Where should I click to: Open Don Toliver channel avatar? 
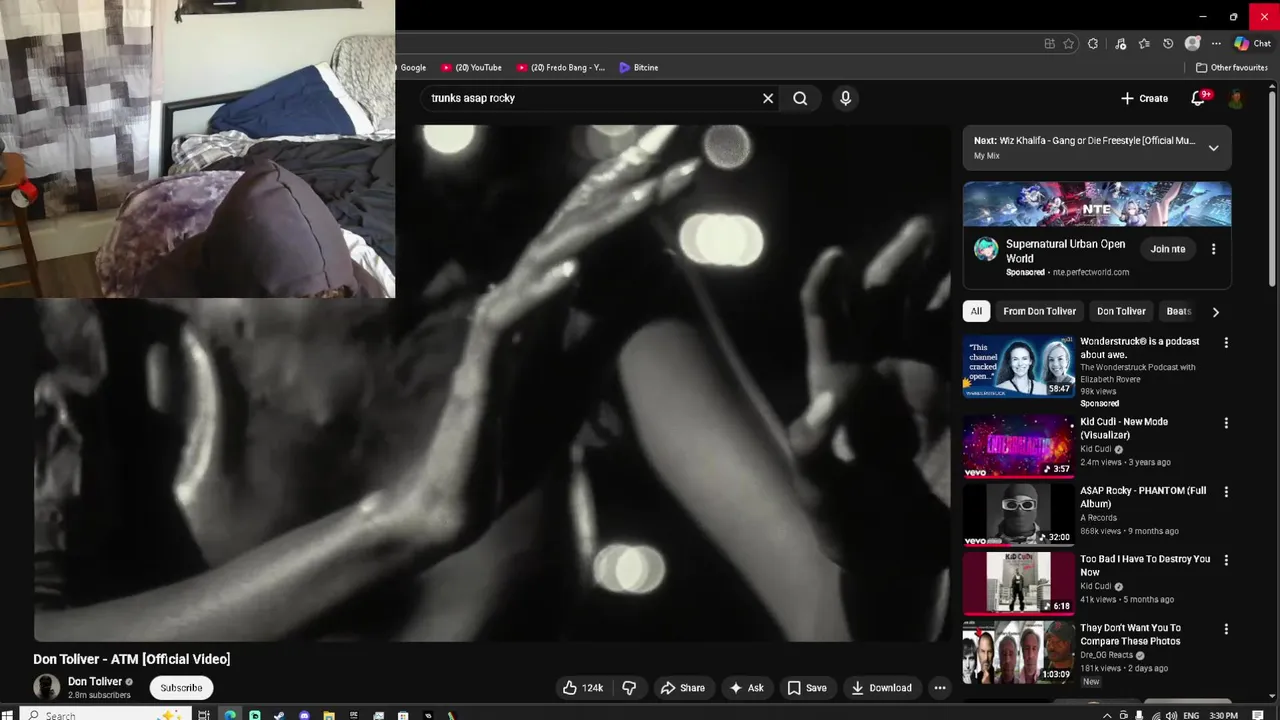tap(47, 687)
